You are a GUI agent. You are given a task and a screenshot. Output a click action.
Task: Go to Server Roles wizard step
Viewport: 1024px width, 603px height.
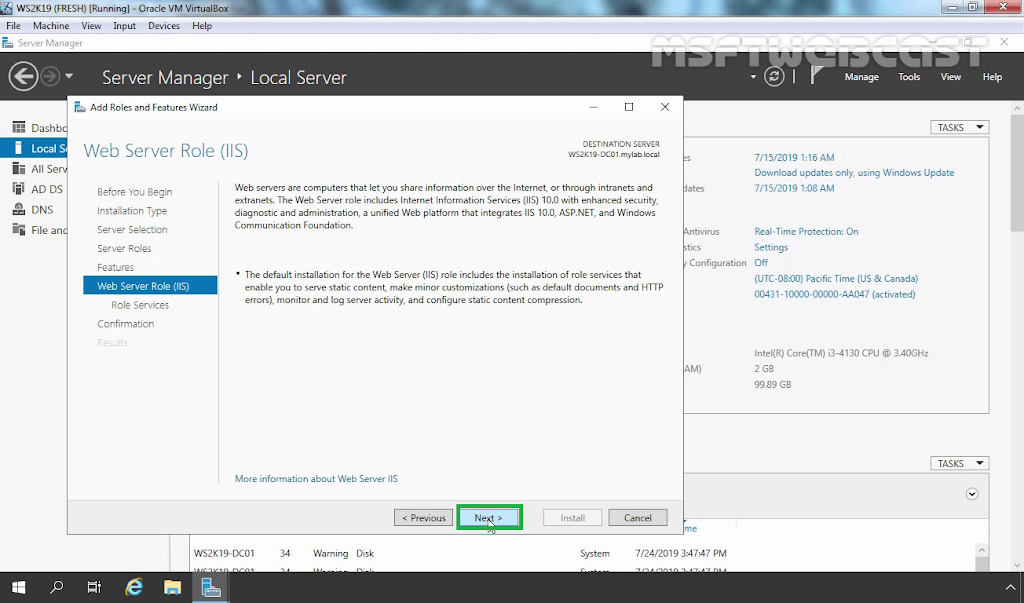[x=124, y=248]
